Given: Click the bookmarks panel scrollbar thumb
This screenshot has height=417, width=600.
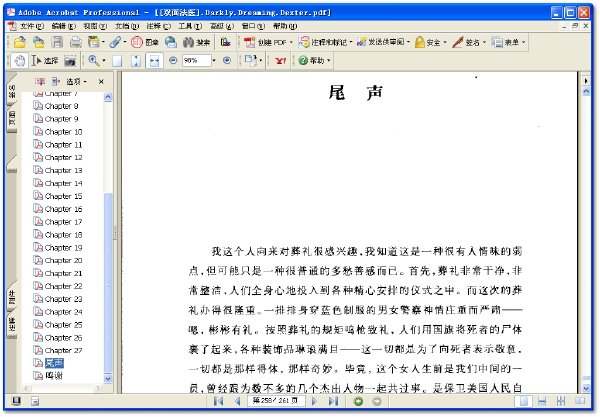Looking at the screenshot, I should (x=108, y=282).
